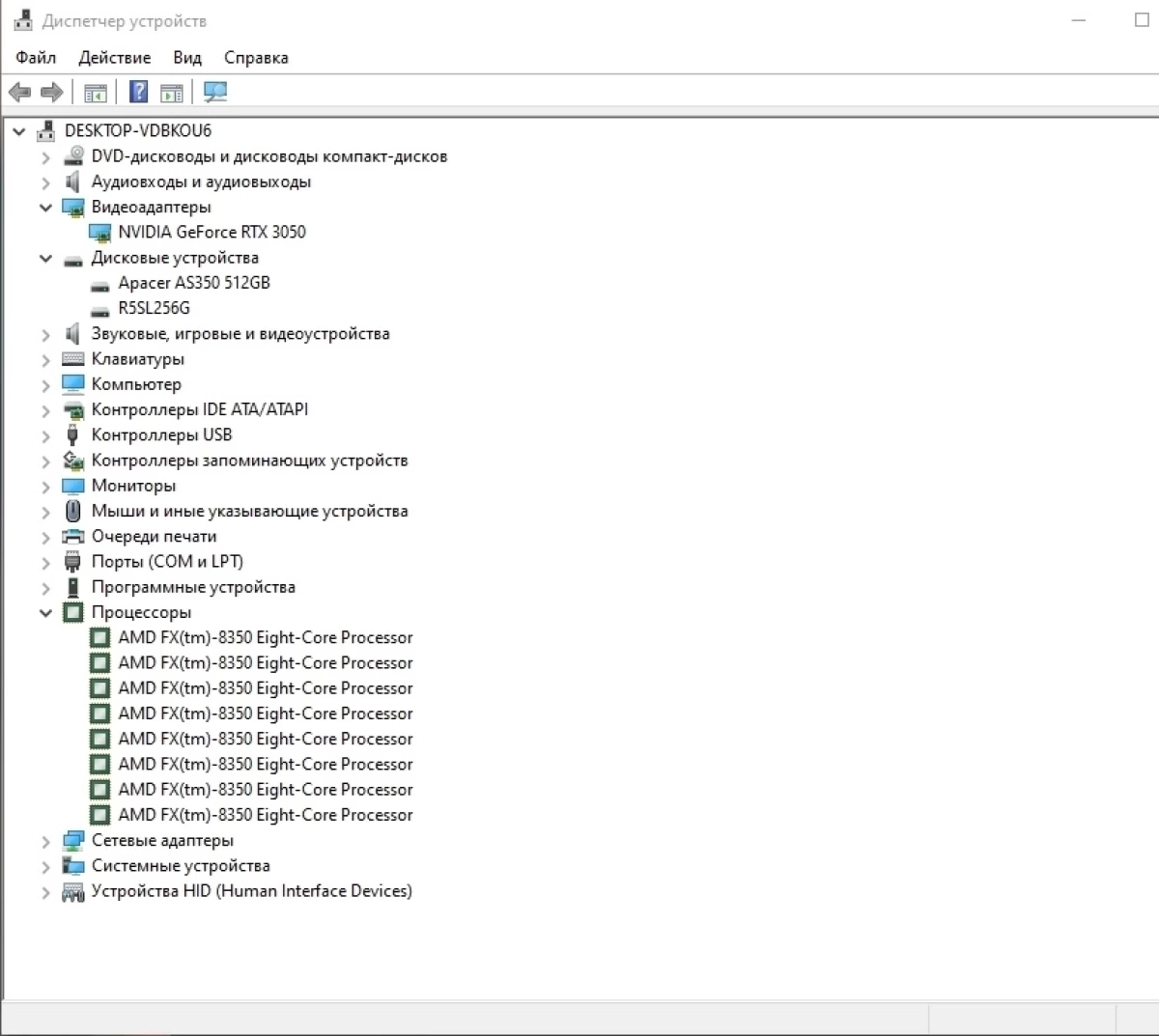Select Контроллеры USB label

(x=162, y=434)
